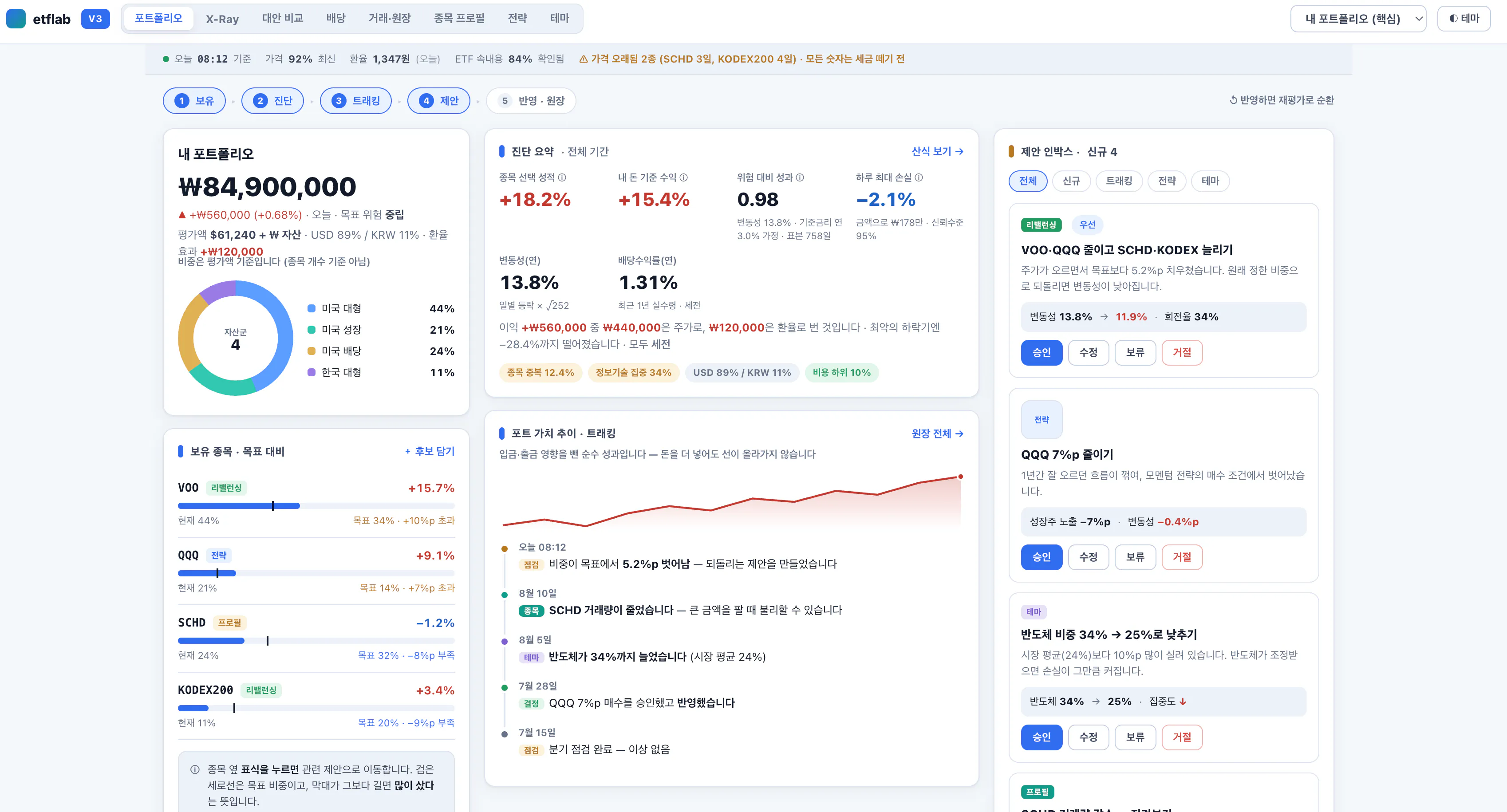Go to the 거래·원장 tab
The width and height of the screenshot is (1507, 812).
tap(390, 19)
